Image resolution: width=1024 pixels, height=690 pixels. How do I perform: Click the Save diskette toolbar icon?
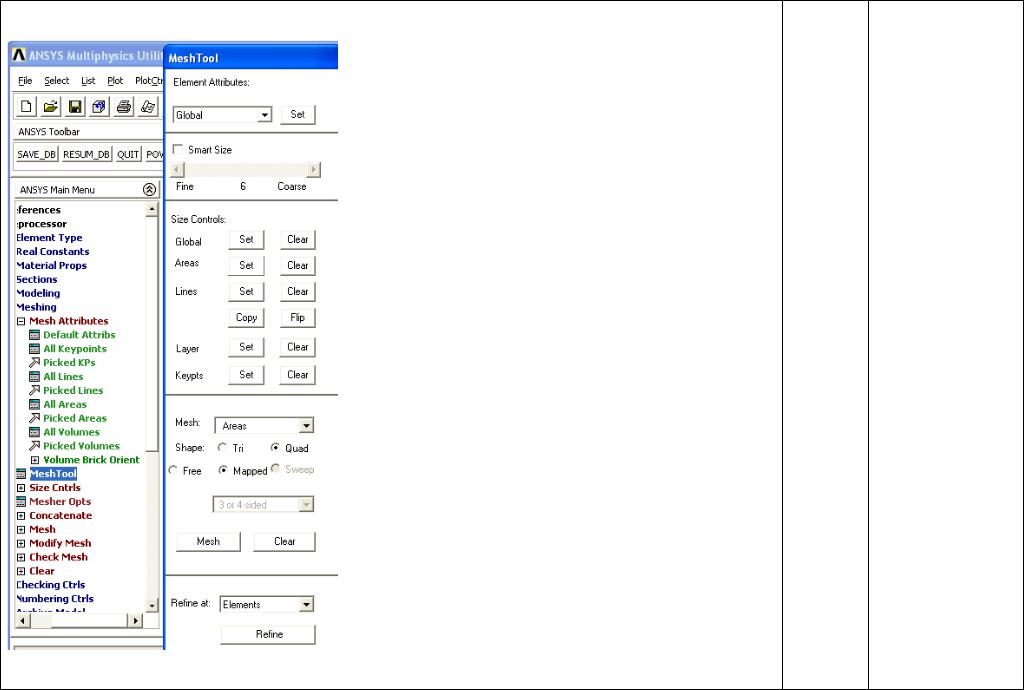click(75, 106)
